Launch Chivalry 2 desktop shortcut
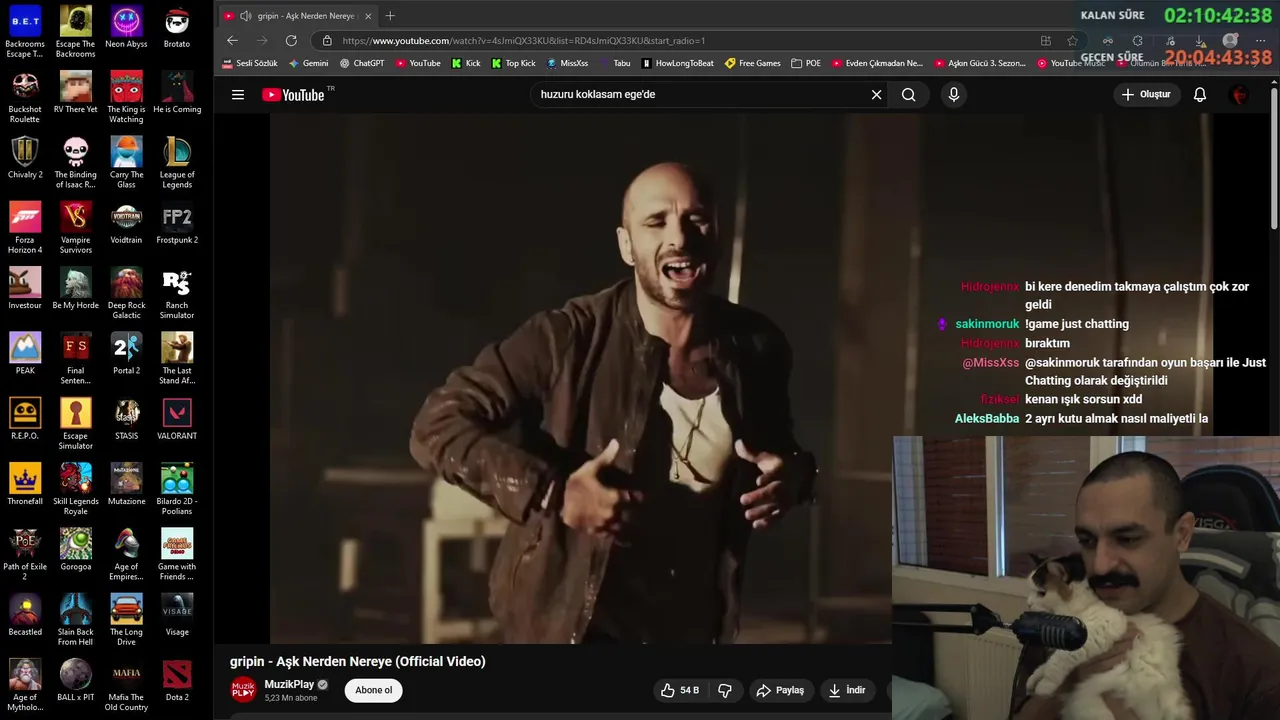This screenshot has width=1280, height=720. click(25, 157)
